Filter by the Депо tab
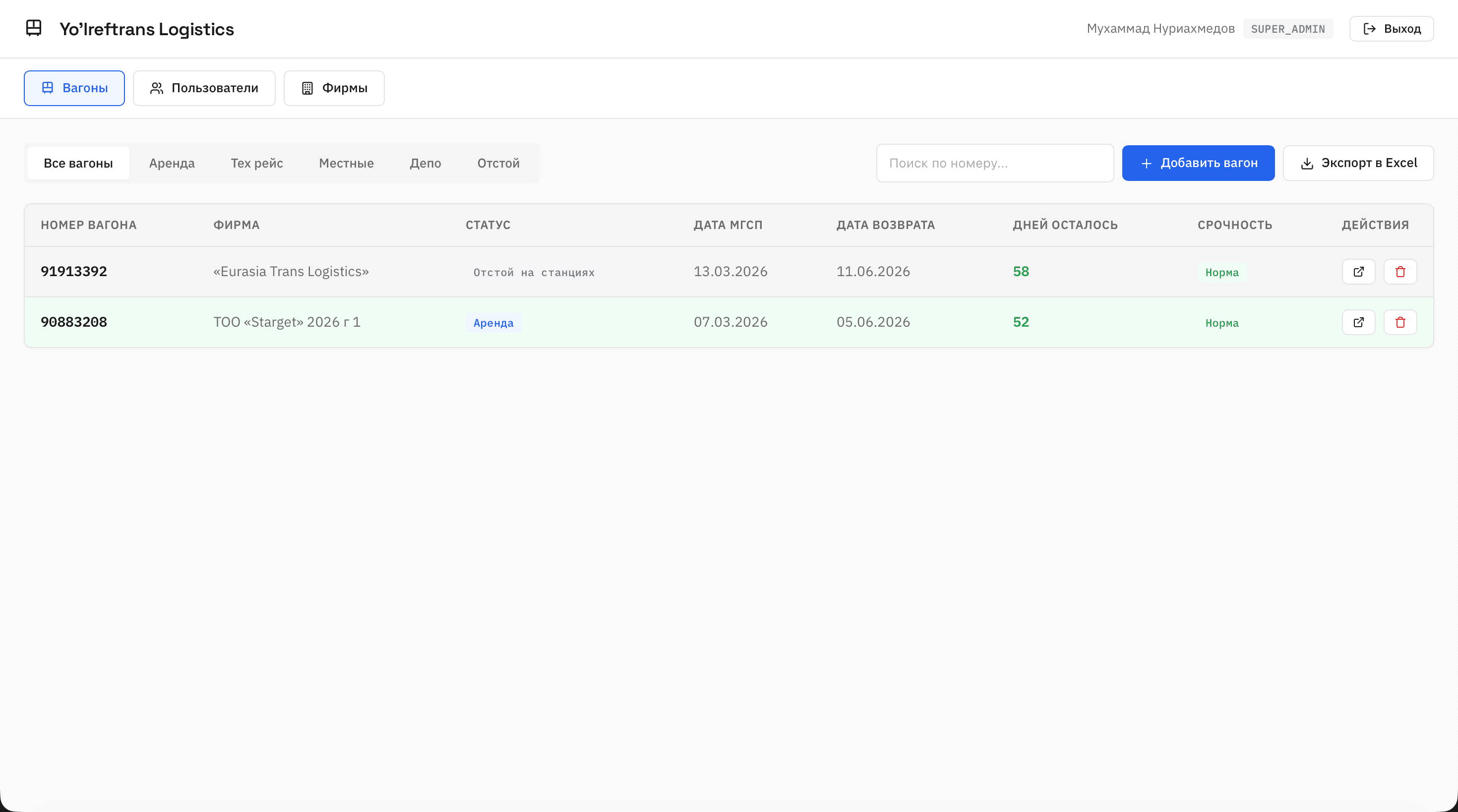The height and width of the screenshot is (812, 1458). pyautogui.click(x=425, y=163)
